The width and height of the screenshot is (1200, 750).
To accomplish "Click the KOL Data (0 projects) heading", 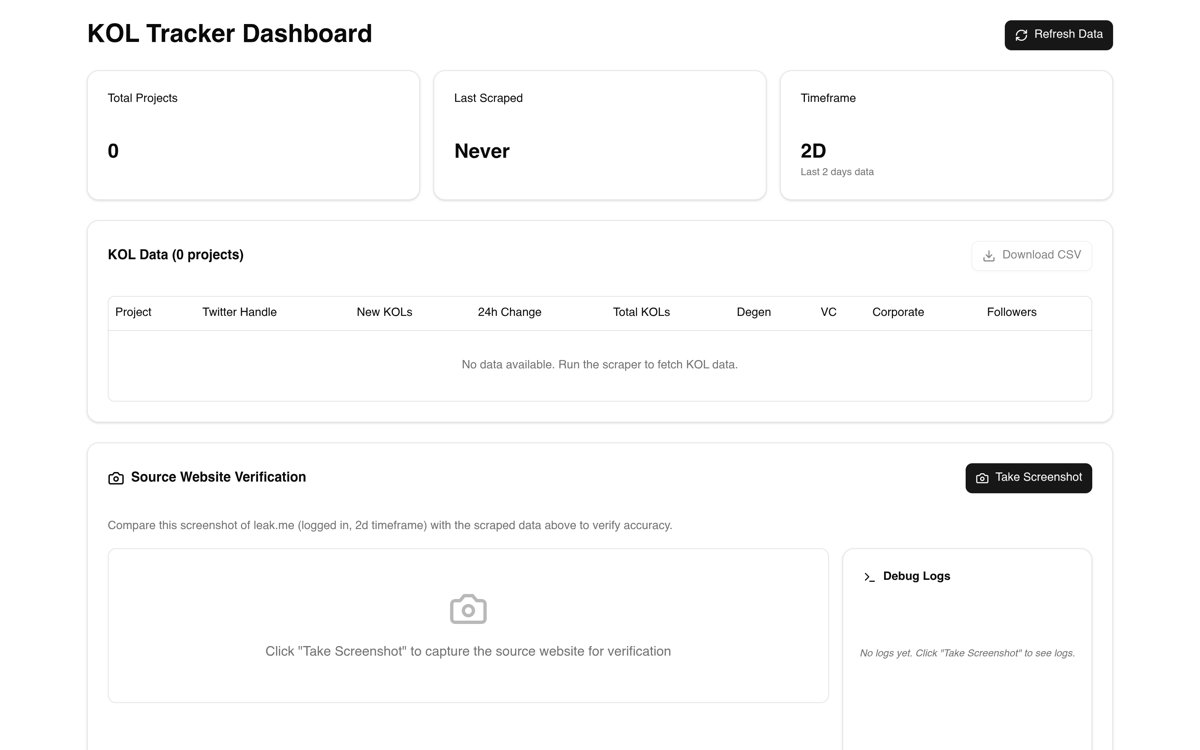I will point(176,255).
